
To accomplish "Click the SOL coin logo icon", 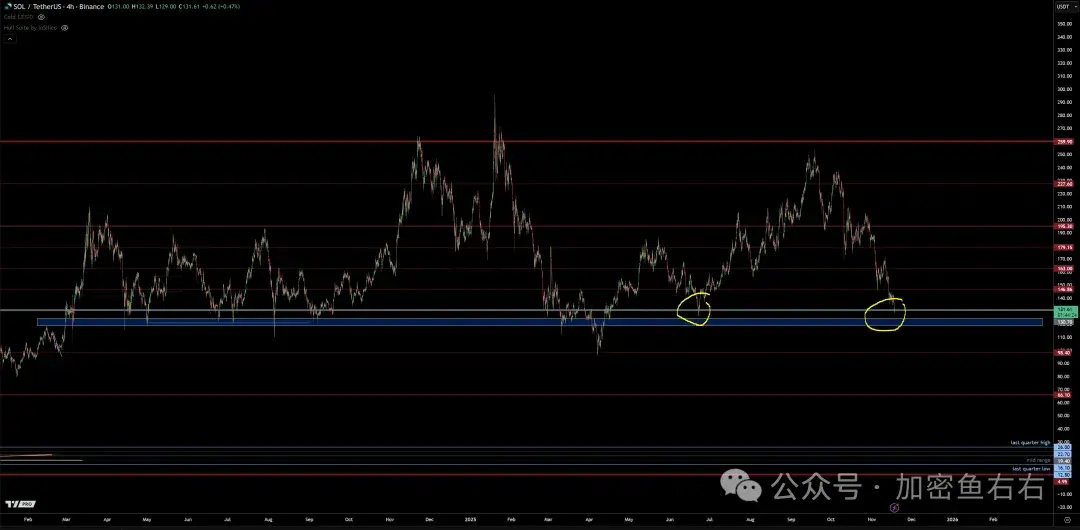I will tap(5, 6).
